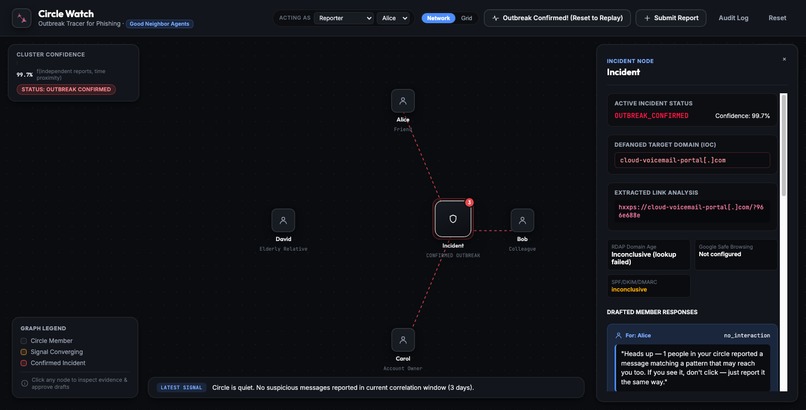Viewport: 806px width, 410px height.
Task: Click the SPF/DKIM/DMARC inconclusive result
Action: (649, 286)
